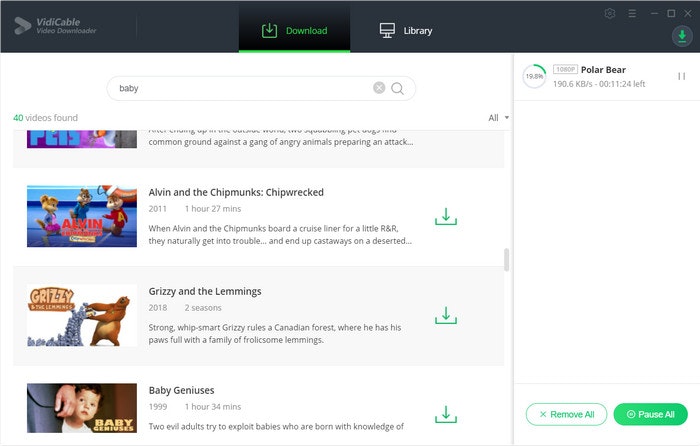The height and width of the screenshot is (446, 700).
Task: Remove all downloads with Remove All
Action: 567,414
